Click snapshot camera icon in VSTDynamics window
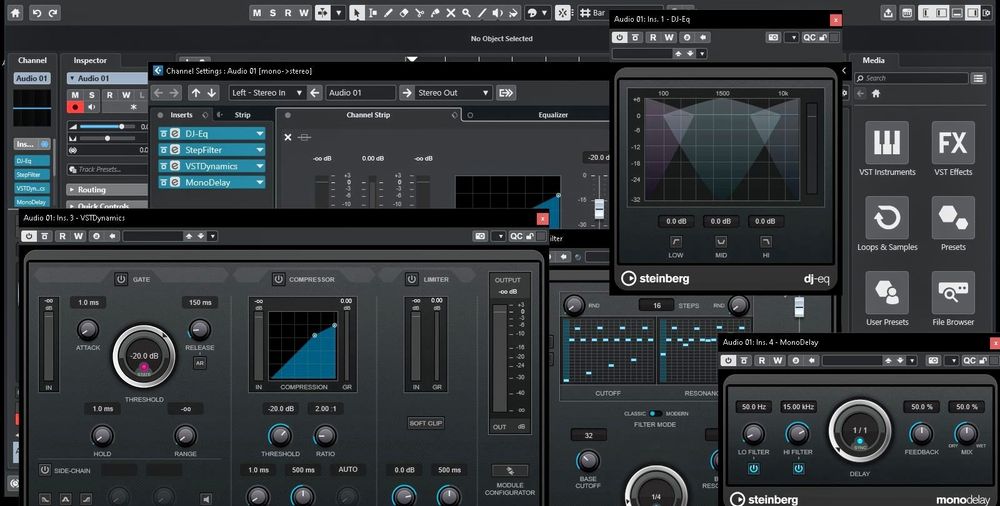The width and height of the screenshot is (1000, 506). (480, 236)
